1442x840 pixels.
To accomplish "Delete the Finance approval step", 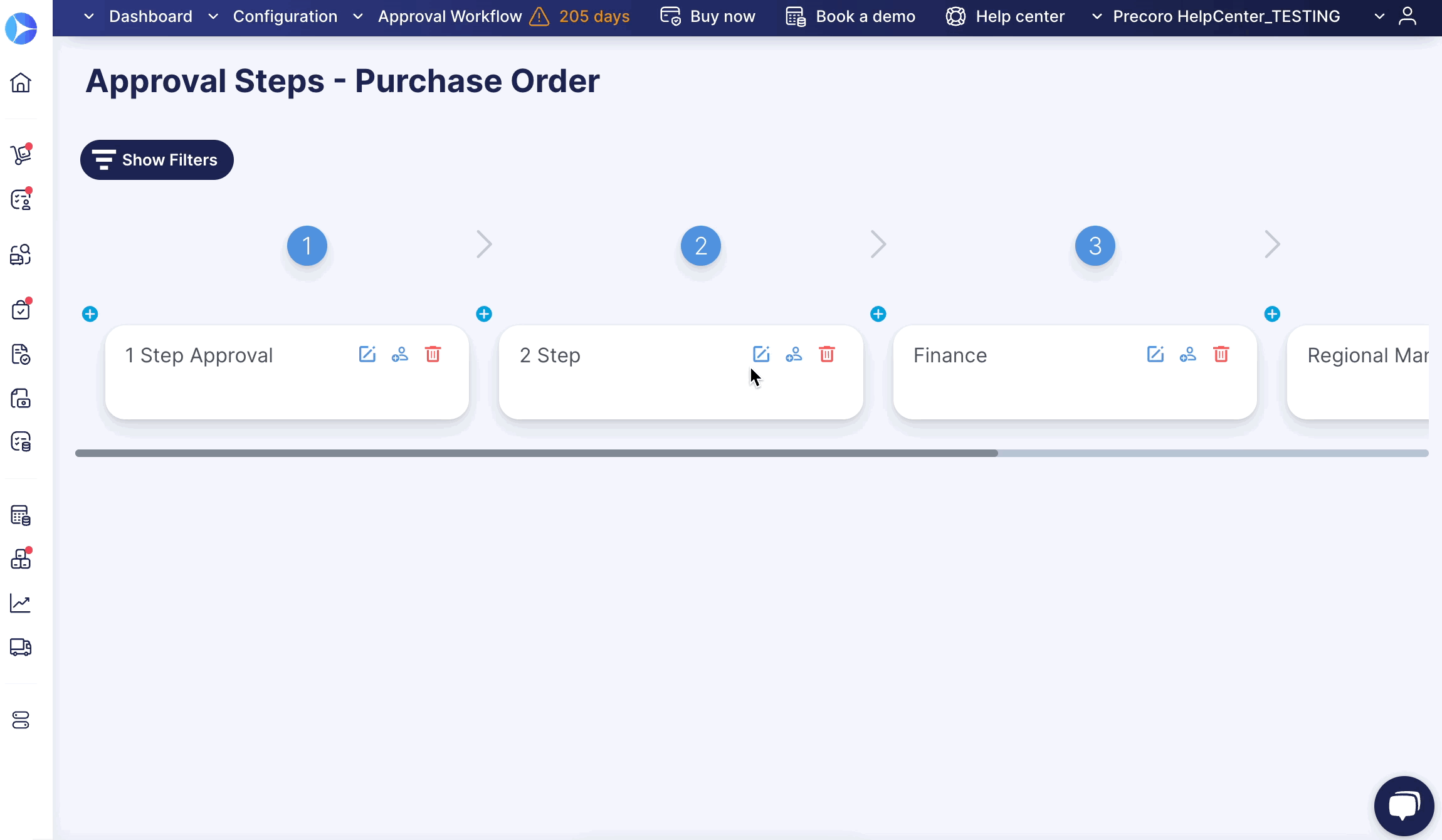I will [1221, 354].
